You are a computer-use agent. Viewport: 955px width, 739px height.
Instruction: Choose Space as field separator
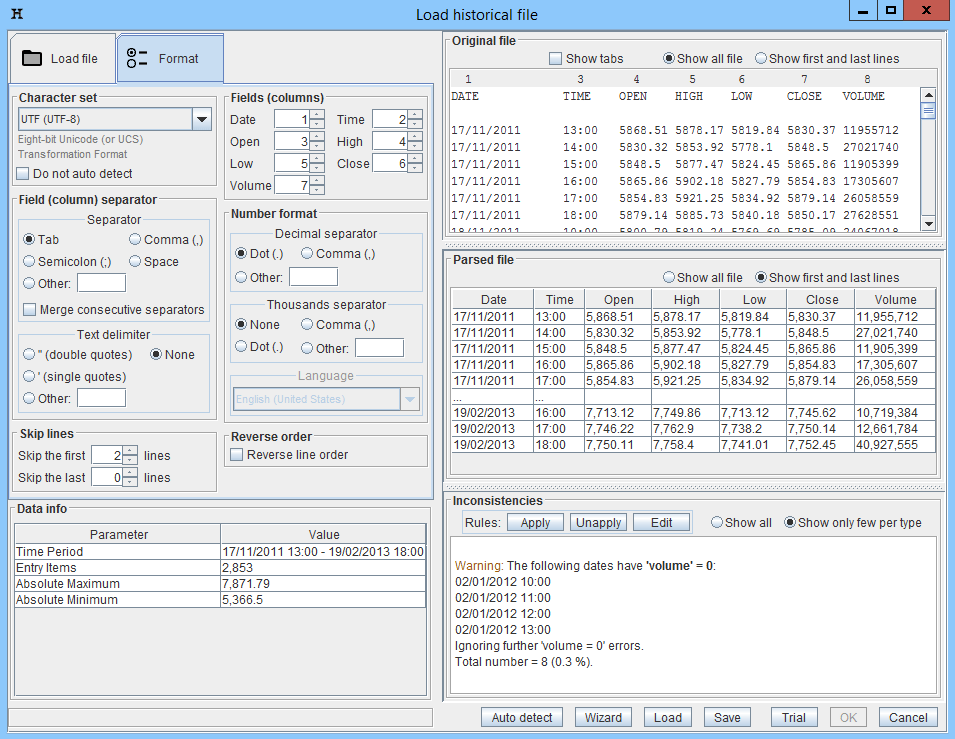(135, 261)
